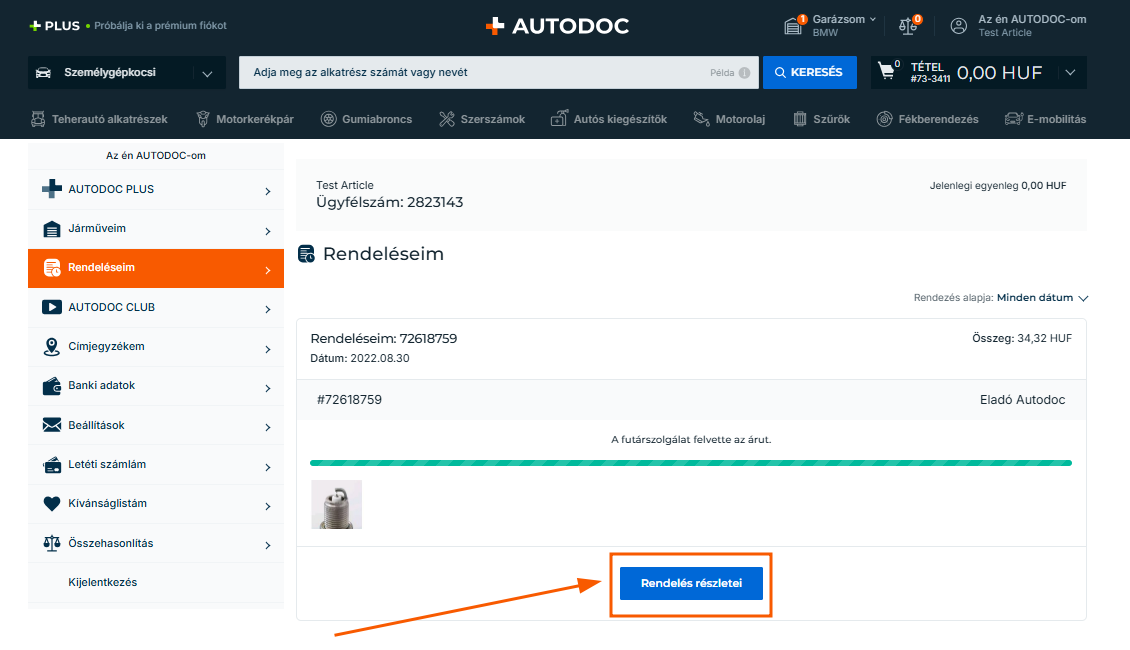Open the garage icon with notification badge
The image size is (1130, 650).
(794, 25)
